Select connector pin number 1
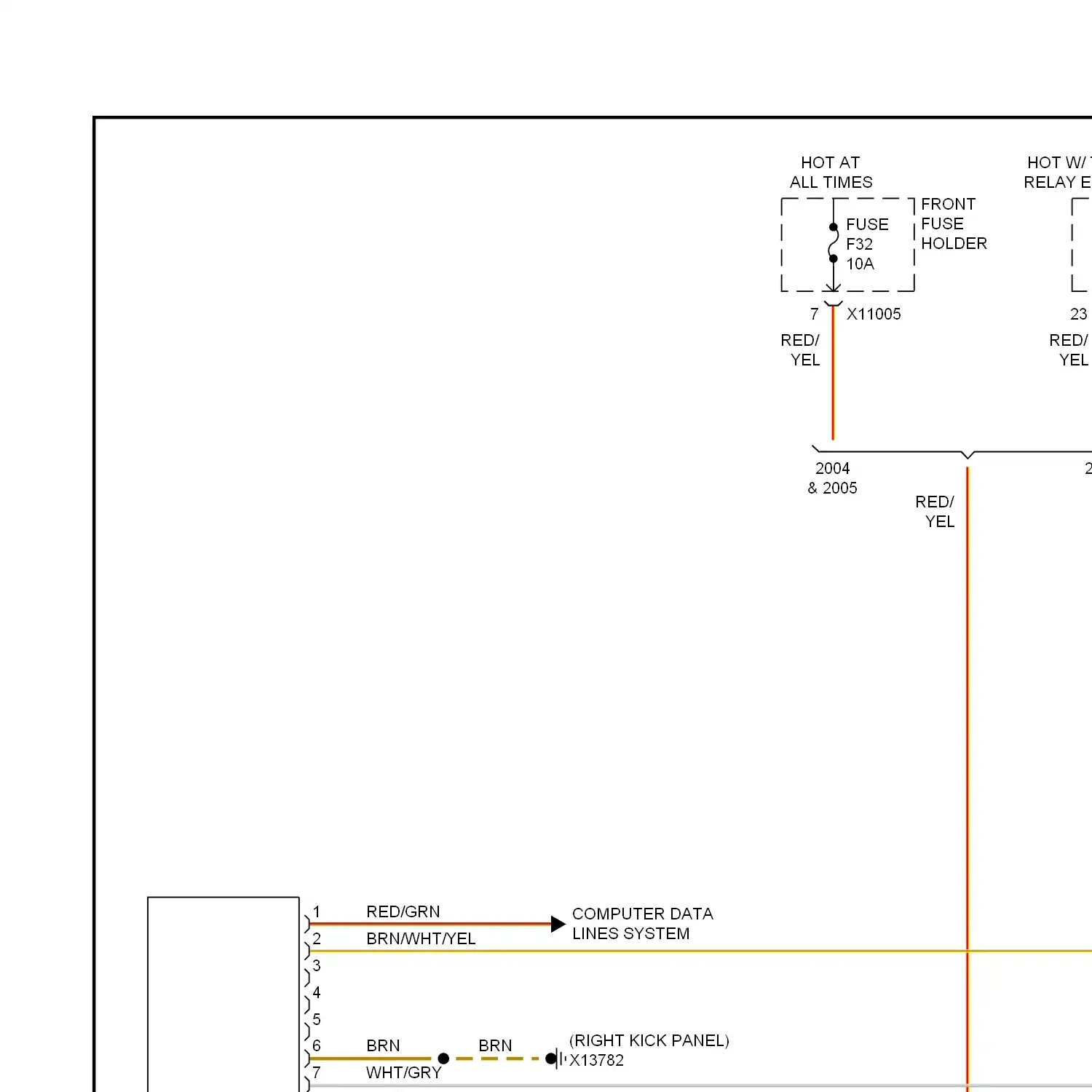 tap(317, 911)
